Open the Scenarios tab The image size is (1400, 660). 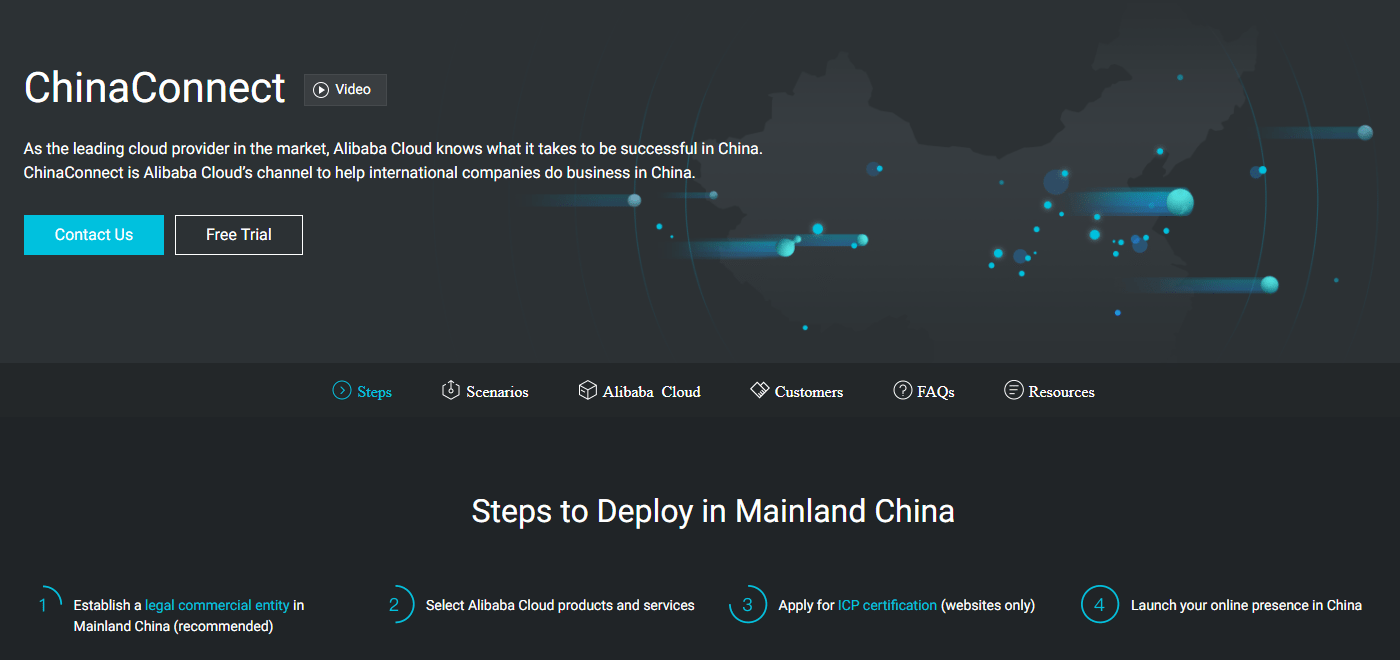click(485, 391)
